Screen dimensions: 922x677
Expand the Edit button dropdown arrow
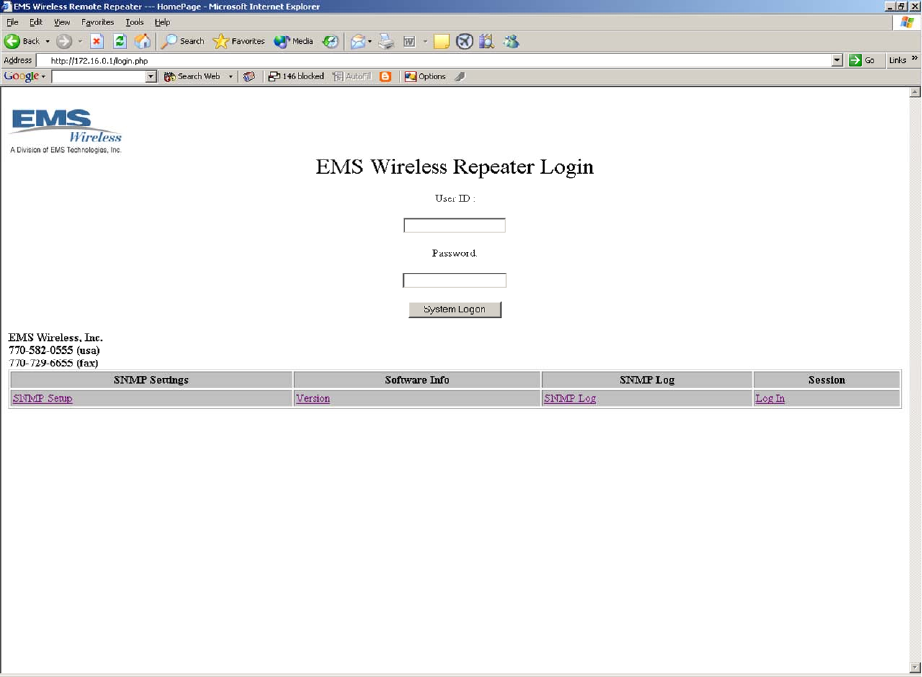pos(425,41)
